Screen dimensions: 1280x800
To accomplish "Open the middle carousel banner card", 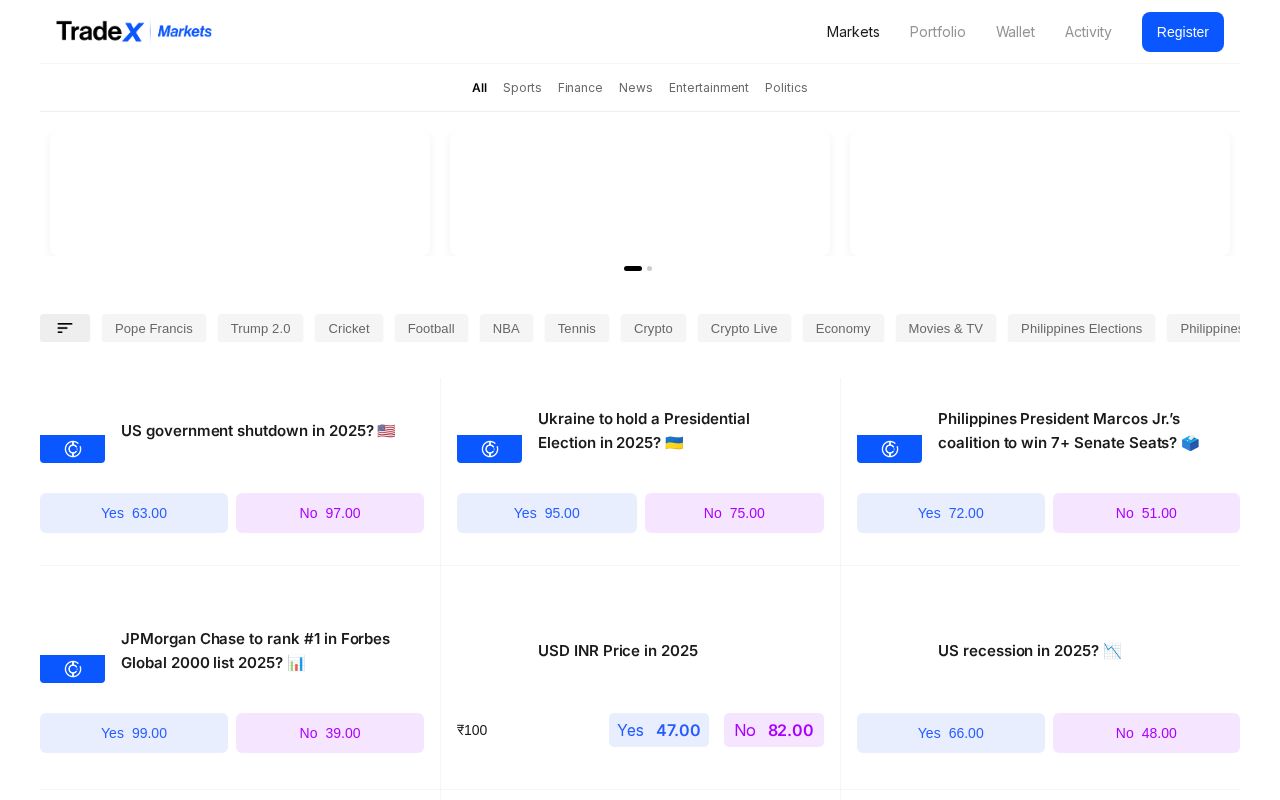I will 640,194.
